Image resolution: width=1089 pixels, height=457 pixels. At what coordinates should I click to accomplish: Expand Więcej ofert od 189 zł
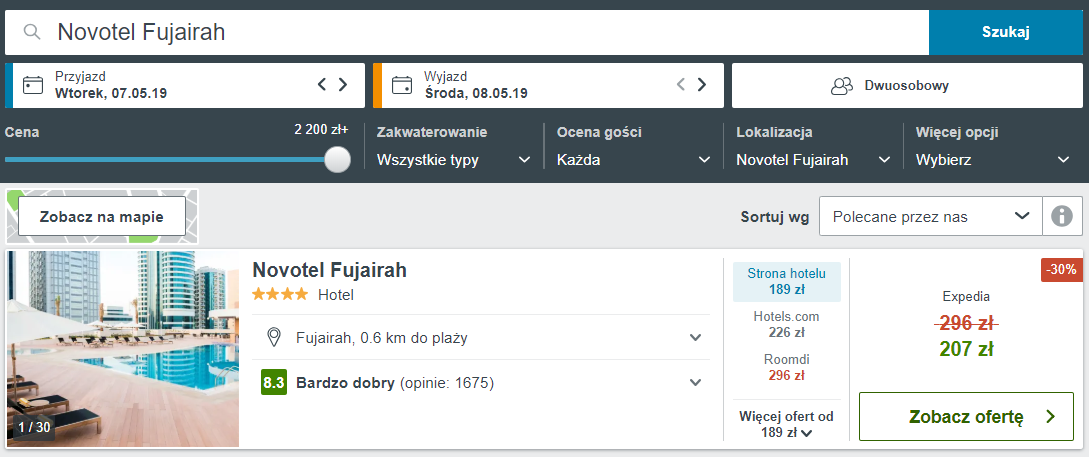(x=786, y=424)
